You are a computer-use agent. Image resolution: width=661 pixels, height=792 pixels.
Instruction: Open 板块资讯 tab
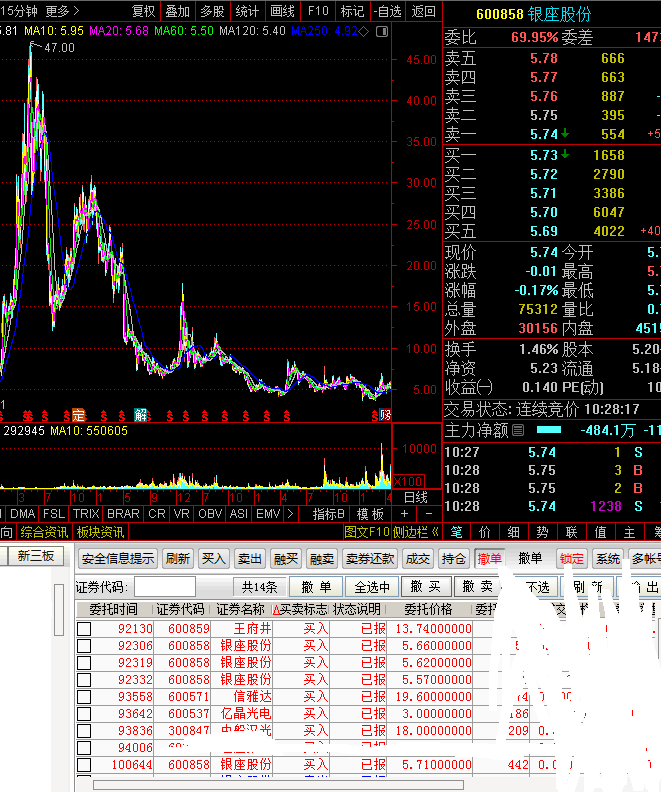coord(100,532)
